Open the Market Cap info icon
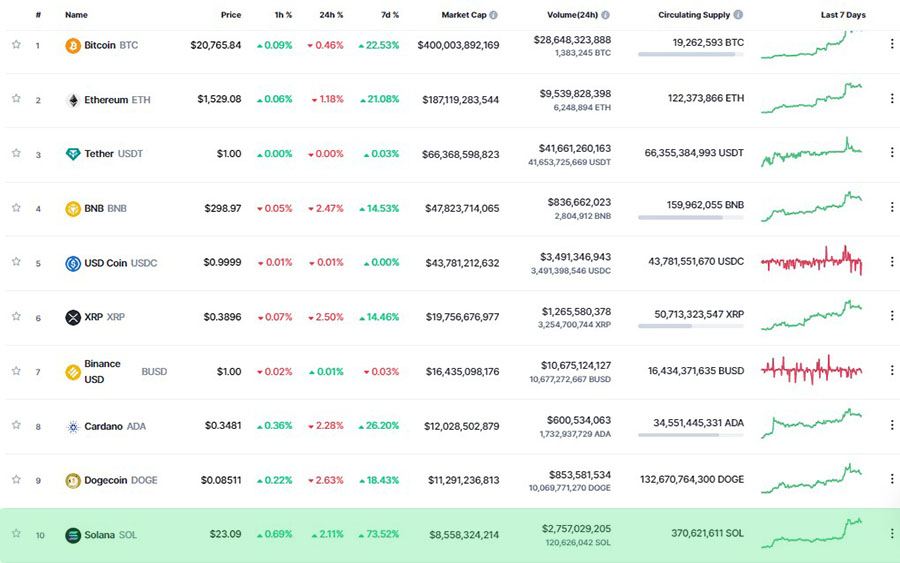900x563 pixels. 494,15
